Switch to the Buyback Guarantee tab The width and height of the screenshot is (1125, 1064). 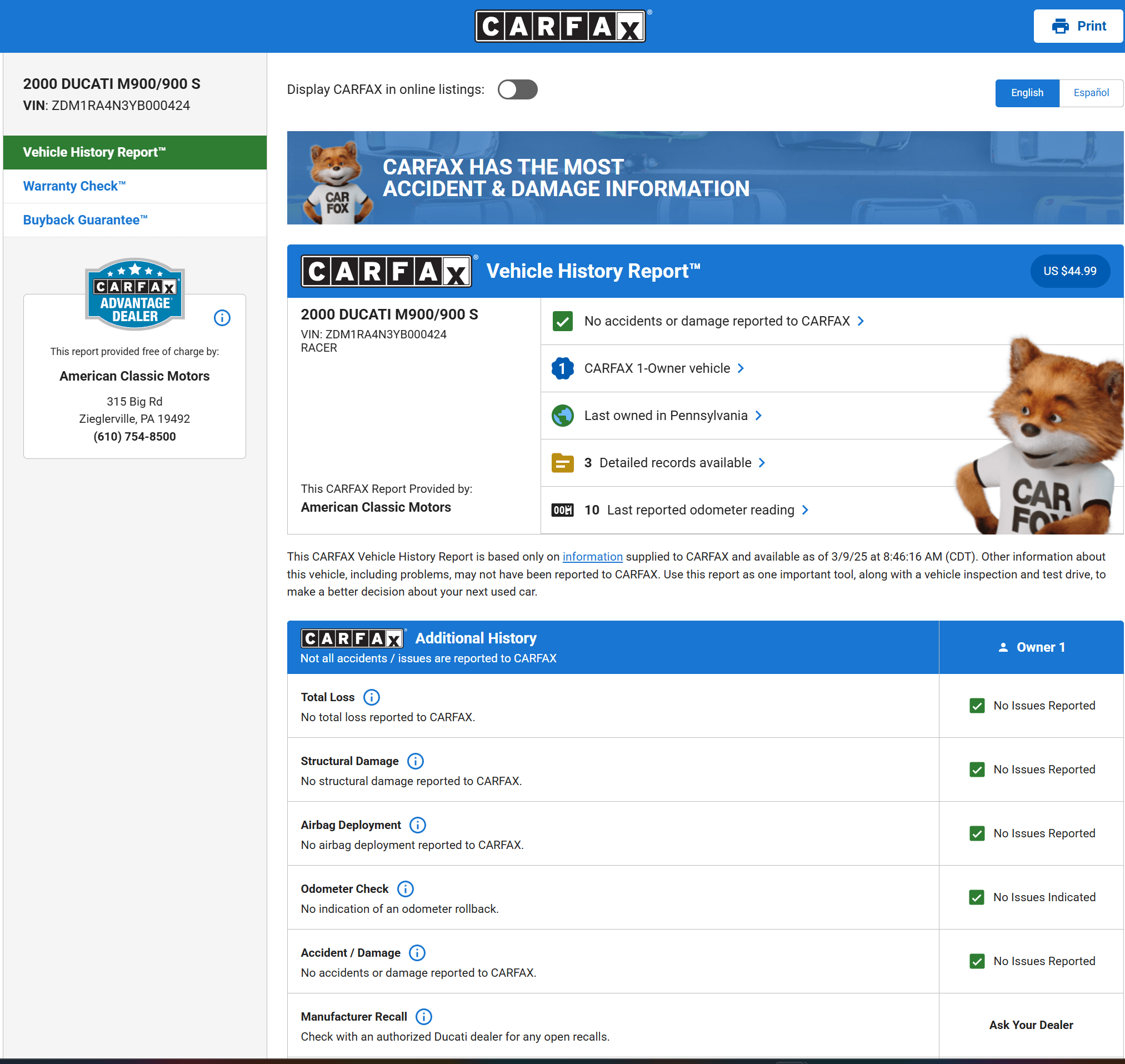[x=85, y=220]
